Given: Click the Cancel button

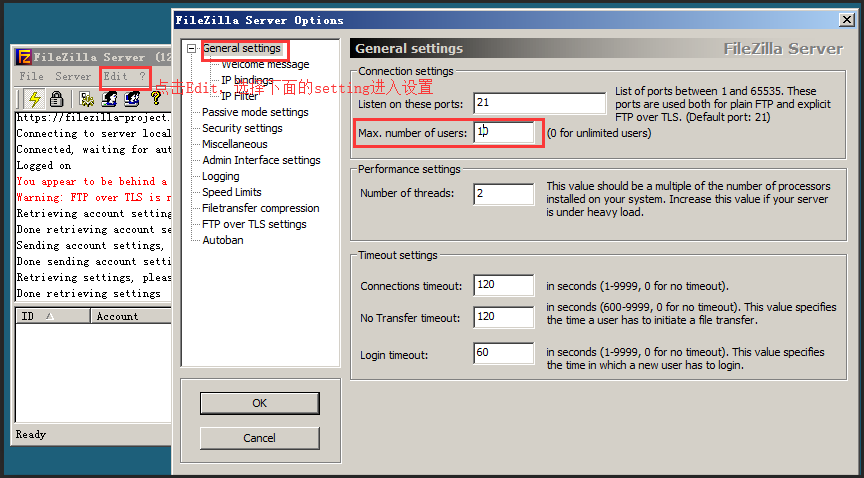Looking at the screenshot, I should (x=260, y=438).
